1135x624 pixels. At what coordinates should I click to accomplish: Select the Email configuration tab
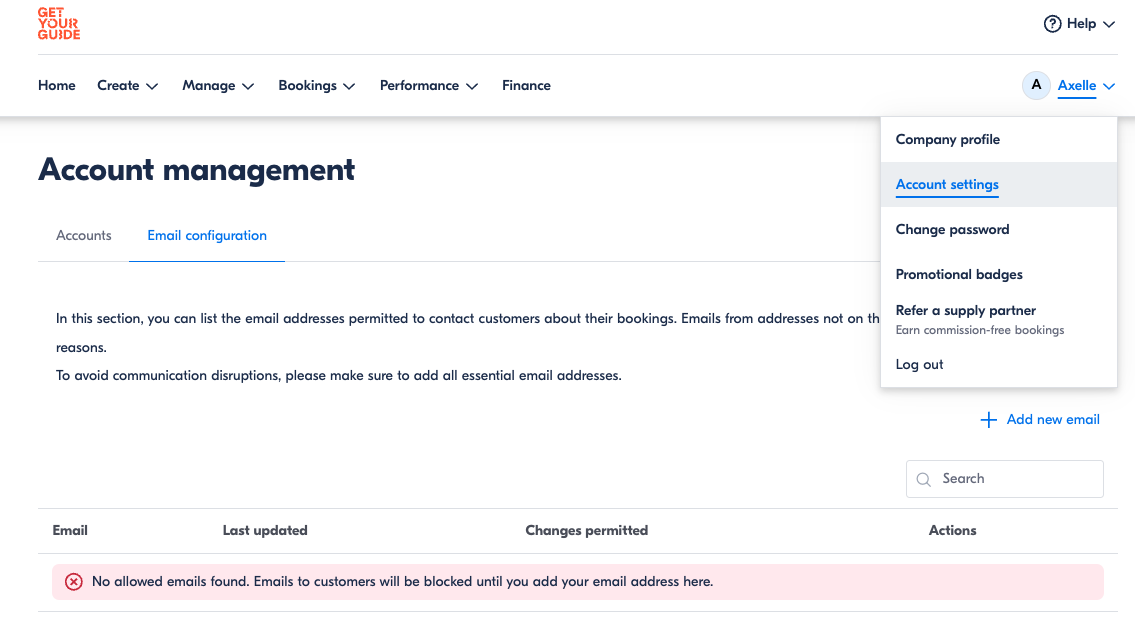[207, 236]
